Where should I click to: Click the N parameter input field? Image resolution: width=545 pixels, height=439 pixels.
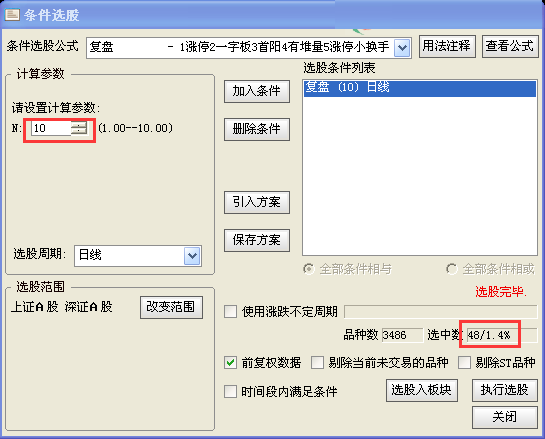(51, 128)
